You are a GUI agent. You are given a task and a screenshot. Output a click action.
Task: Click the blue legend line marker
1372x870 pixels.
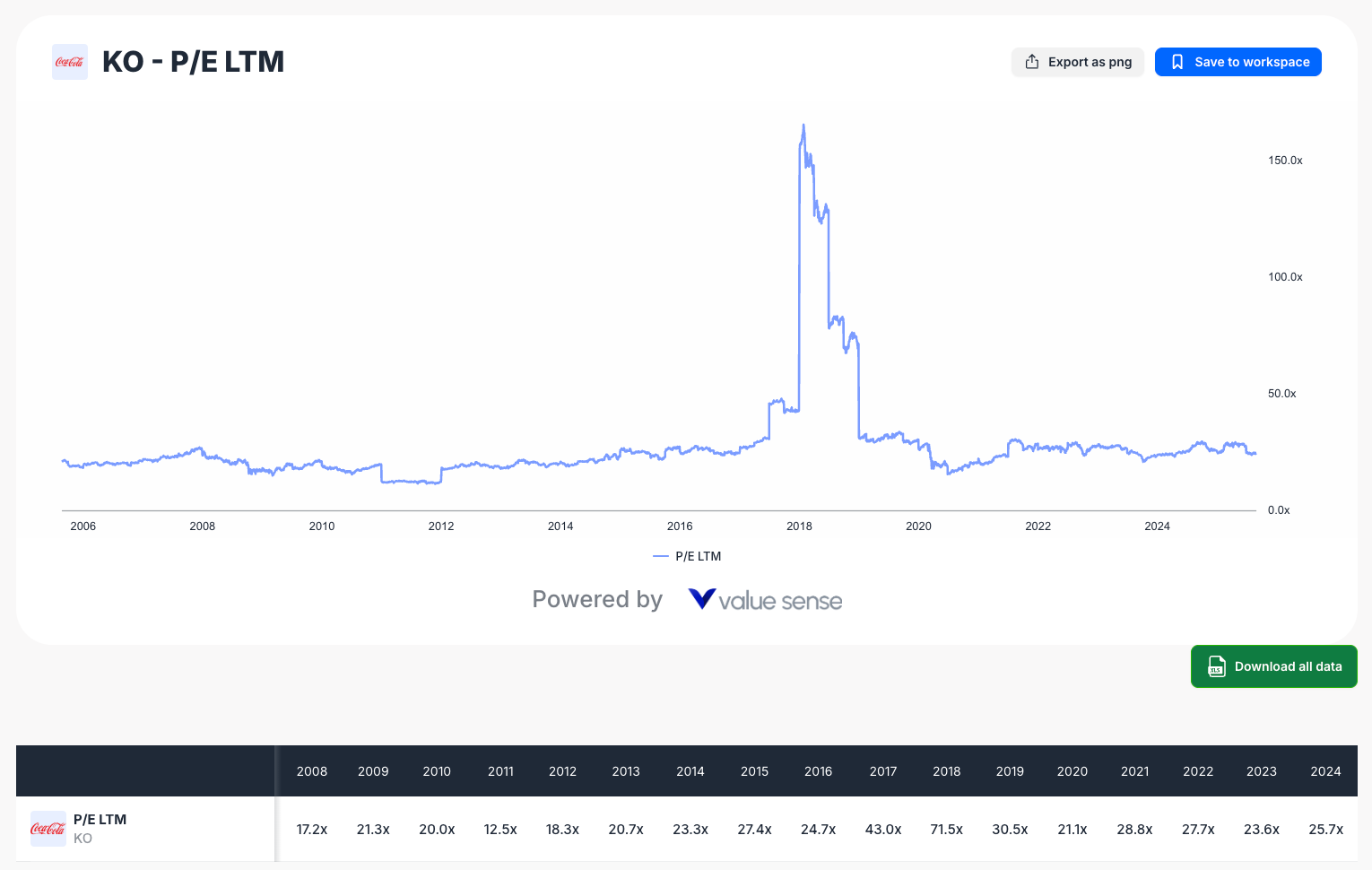(661, 556)
